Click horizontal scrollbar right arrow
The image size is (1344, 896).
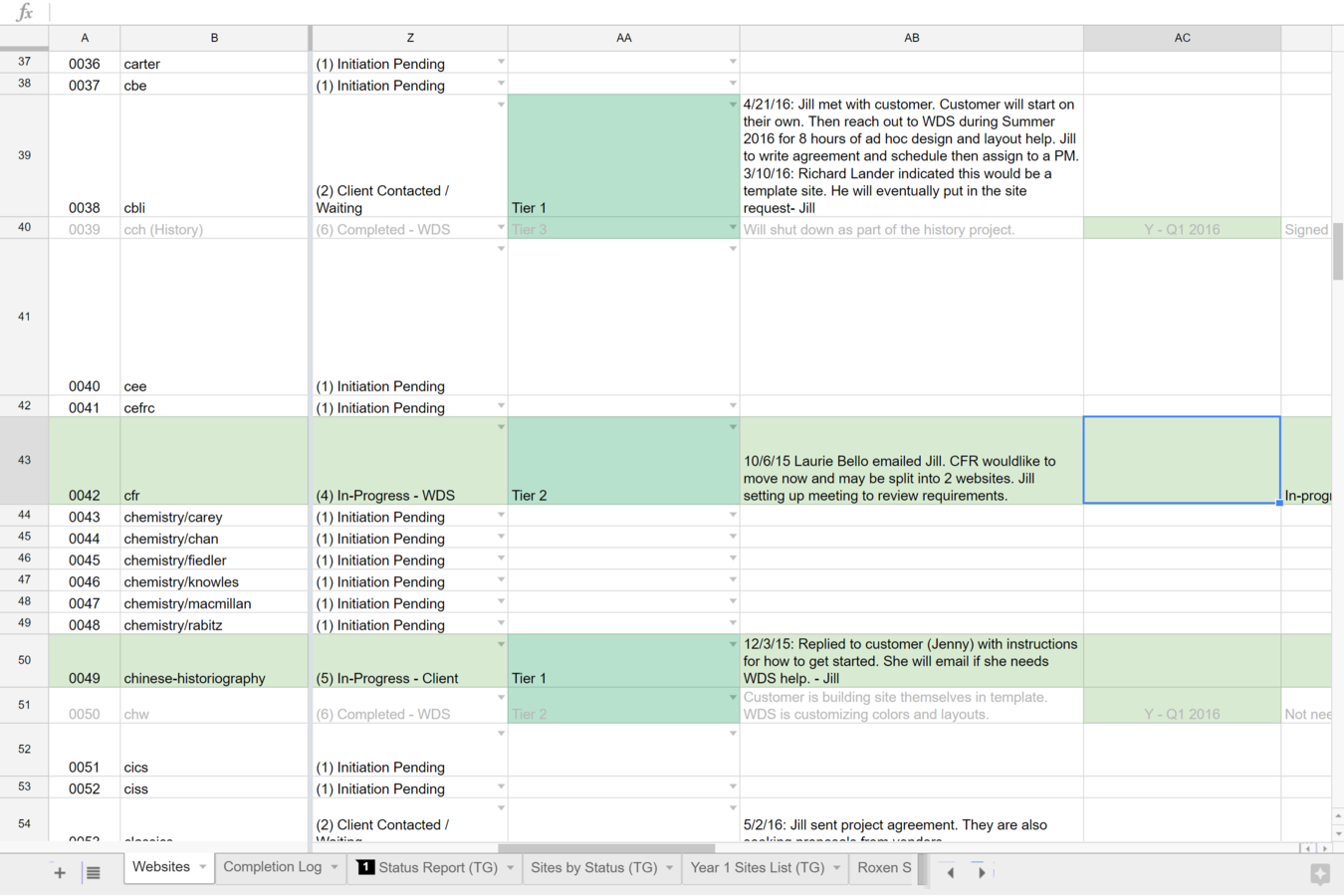pos(1324,848)
